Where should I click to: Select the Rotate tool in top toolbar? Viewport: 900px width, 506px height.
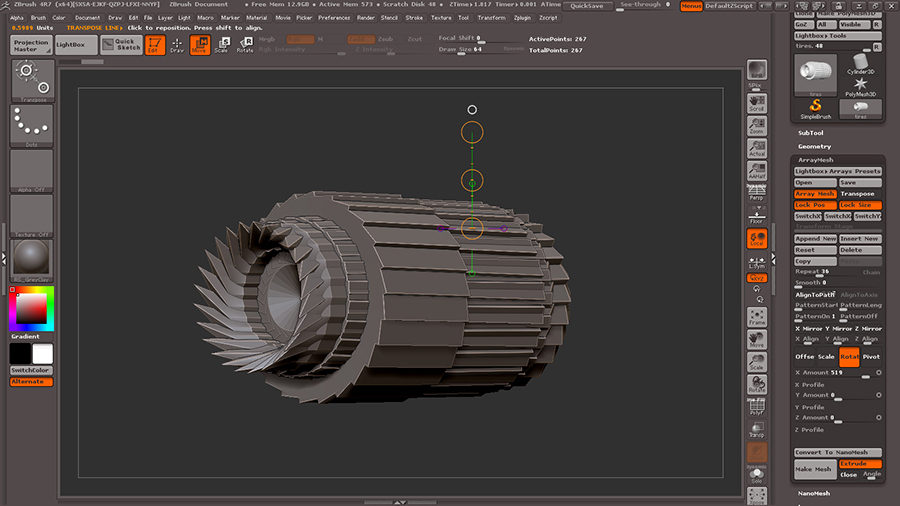pyautogui.click(x=244, y=45)
